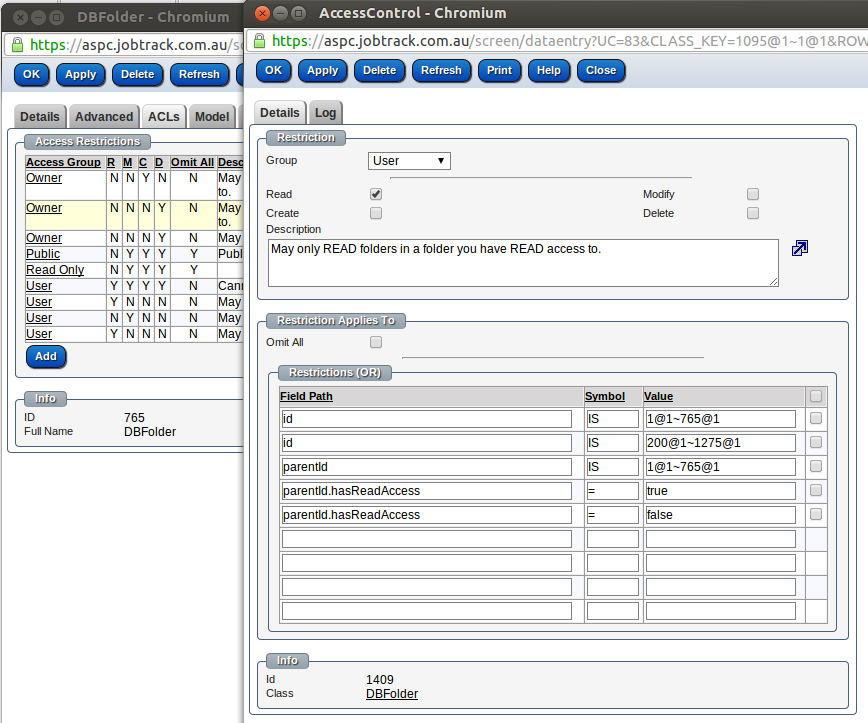Open the DBFolder class link in Info section
868x723 pixels.
(x=393, y=693)
